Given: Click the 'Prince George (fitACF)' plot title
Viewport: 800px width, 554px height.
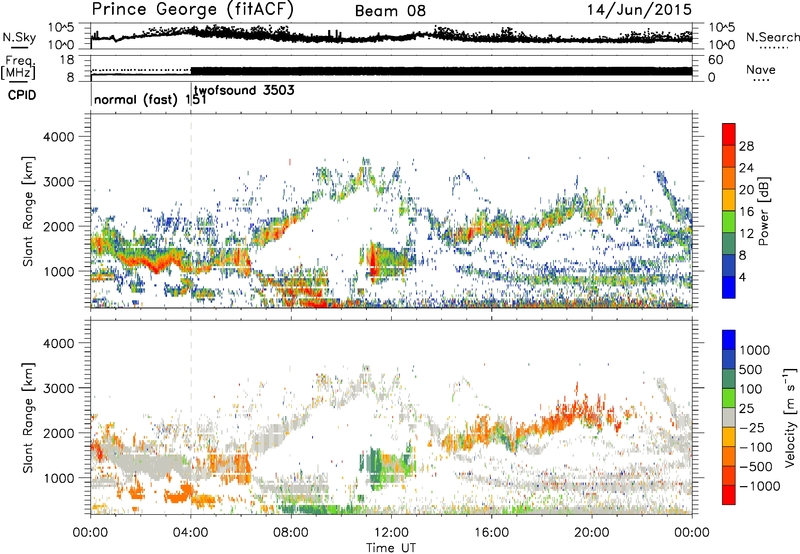Looking at the screenshot, I should click(192, 10).
